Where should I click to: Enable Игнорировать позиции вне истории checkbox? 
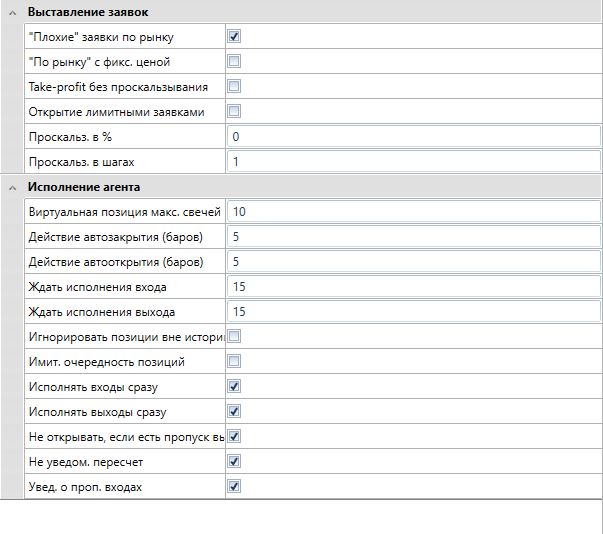coord(234,337)
